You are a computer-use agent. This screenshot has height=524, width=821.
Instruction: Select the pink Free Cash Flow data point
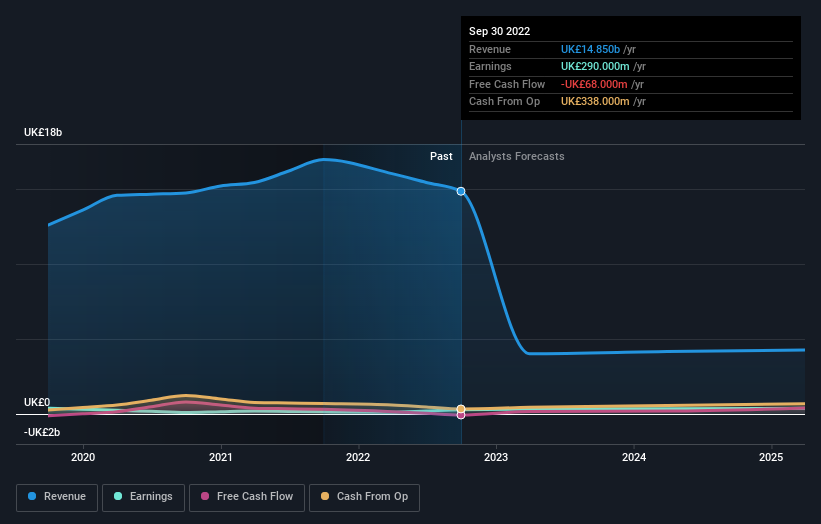tap(461, 415)
